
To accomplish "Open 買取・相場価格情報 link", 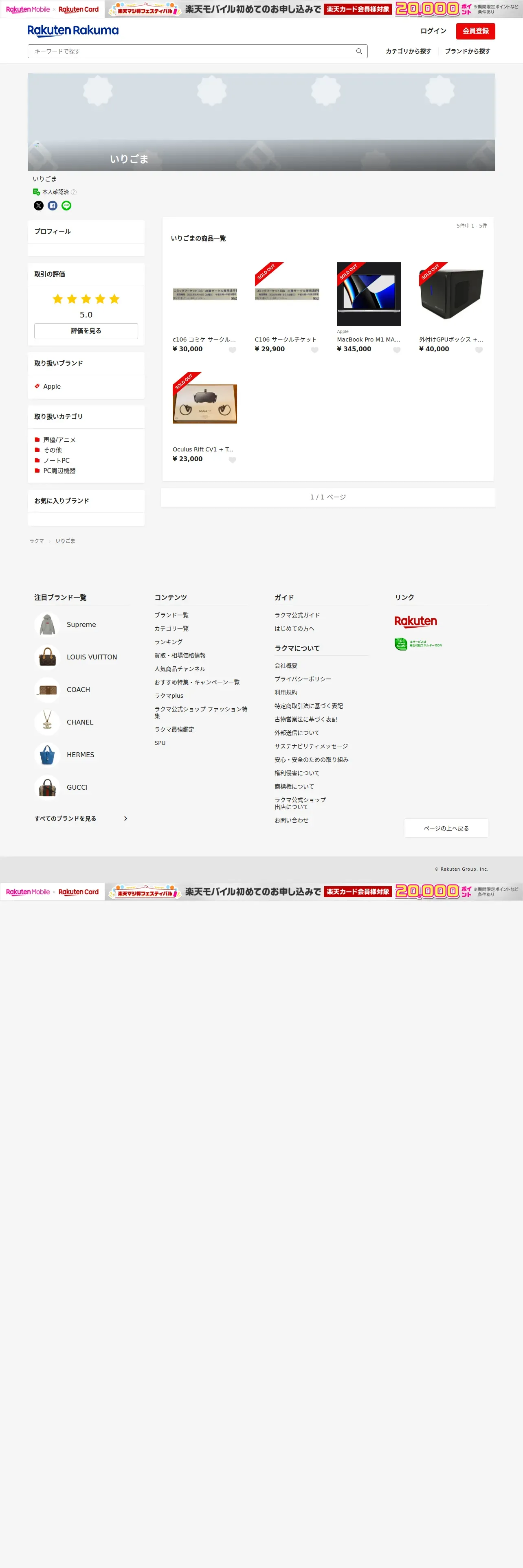I will point(180,655).
